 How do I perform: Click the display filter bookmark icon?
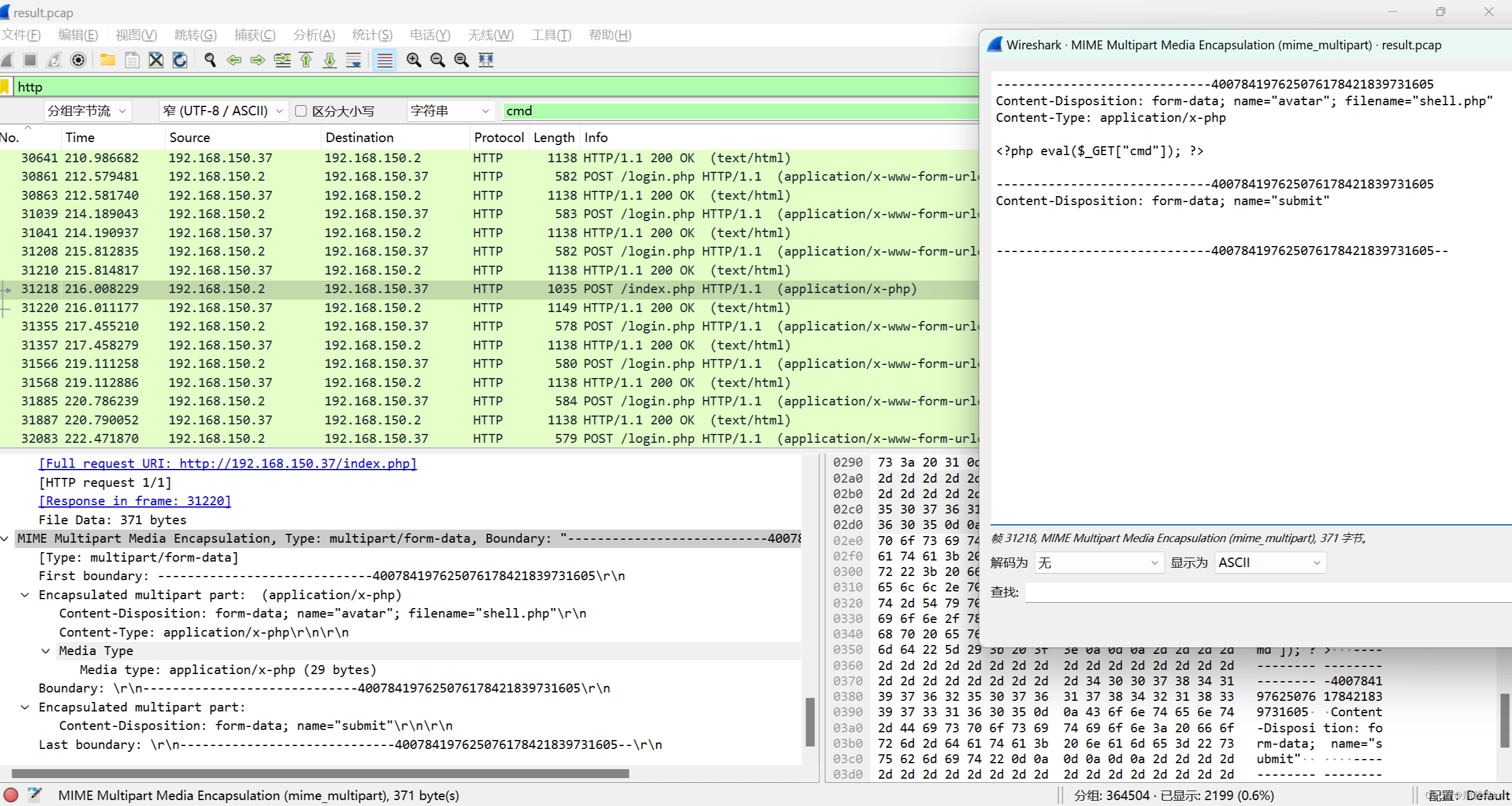pos(5,87)
